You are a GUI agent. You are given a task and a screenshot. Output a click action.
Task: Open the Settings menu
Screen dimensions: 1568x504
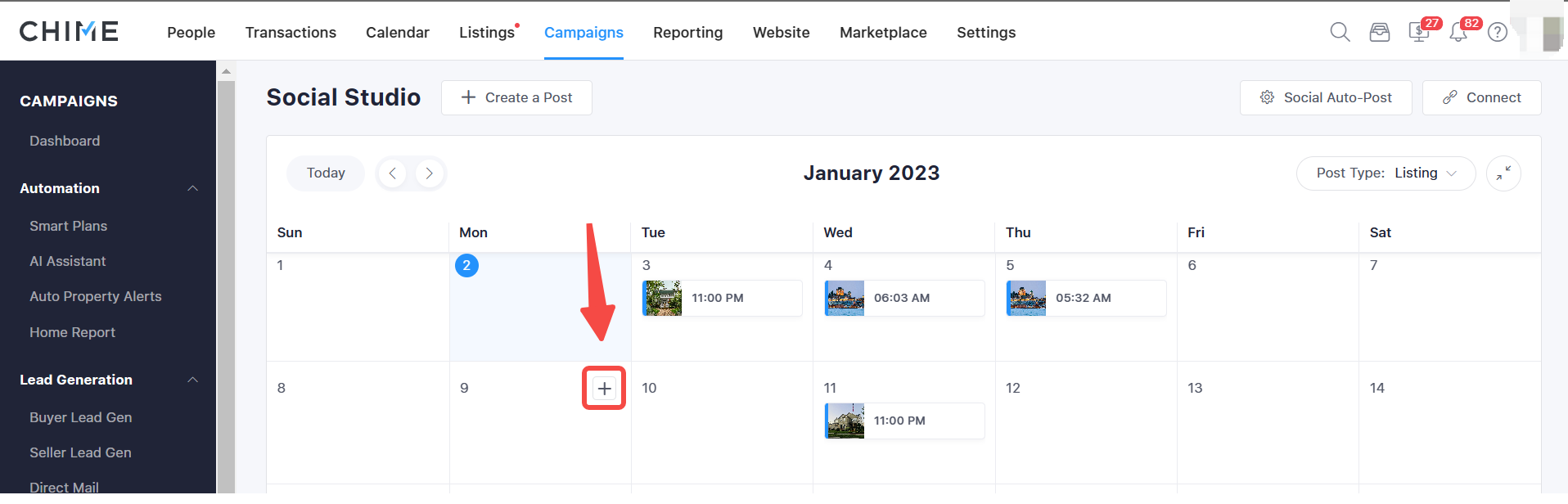pos(986,33)
